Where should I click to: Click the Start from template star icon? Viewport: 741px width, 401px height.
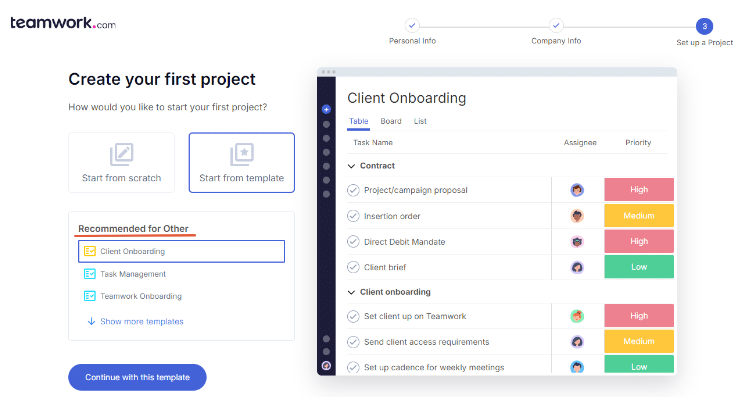pos(242,154)
